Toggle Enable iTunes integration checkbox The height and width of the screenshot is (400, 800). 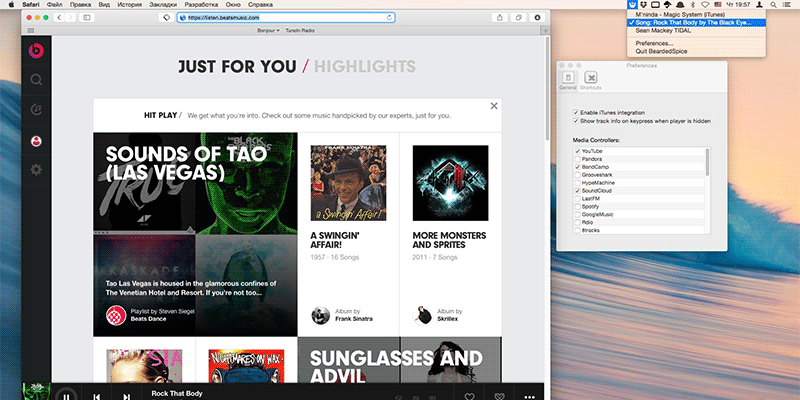tap(576, 112)
